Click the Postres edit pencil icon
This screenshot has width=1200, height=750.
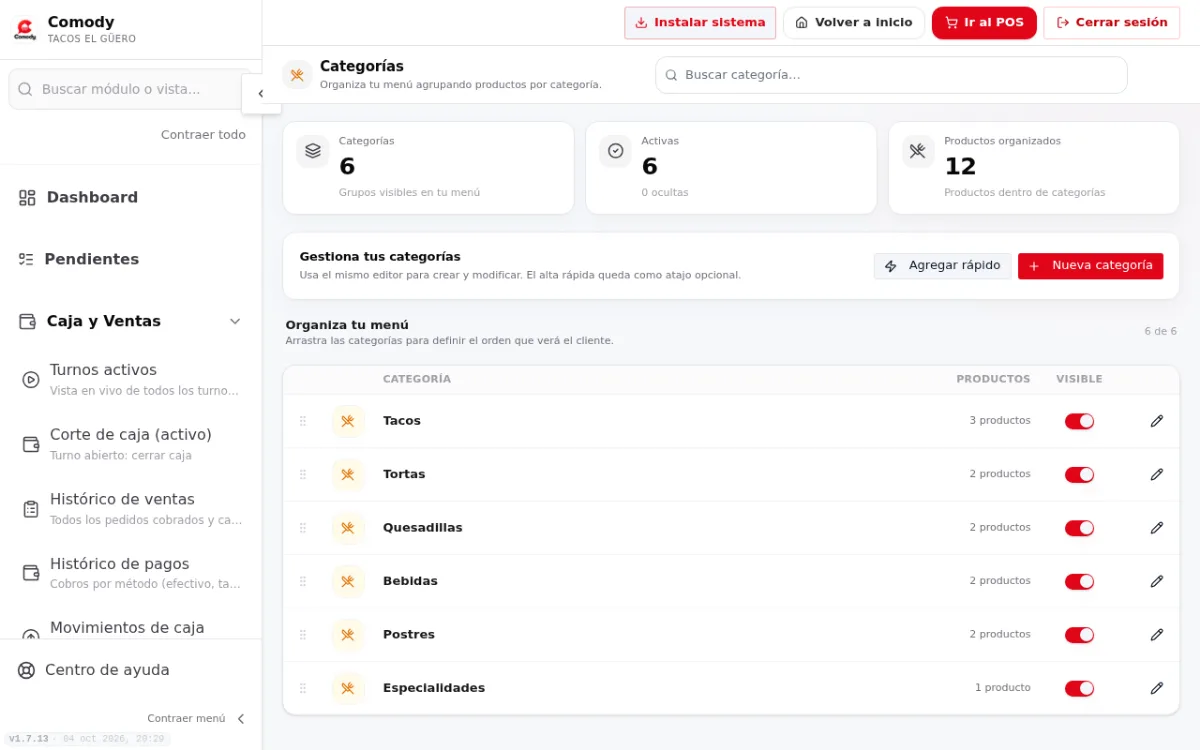[1157, 635]
